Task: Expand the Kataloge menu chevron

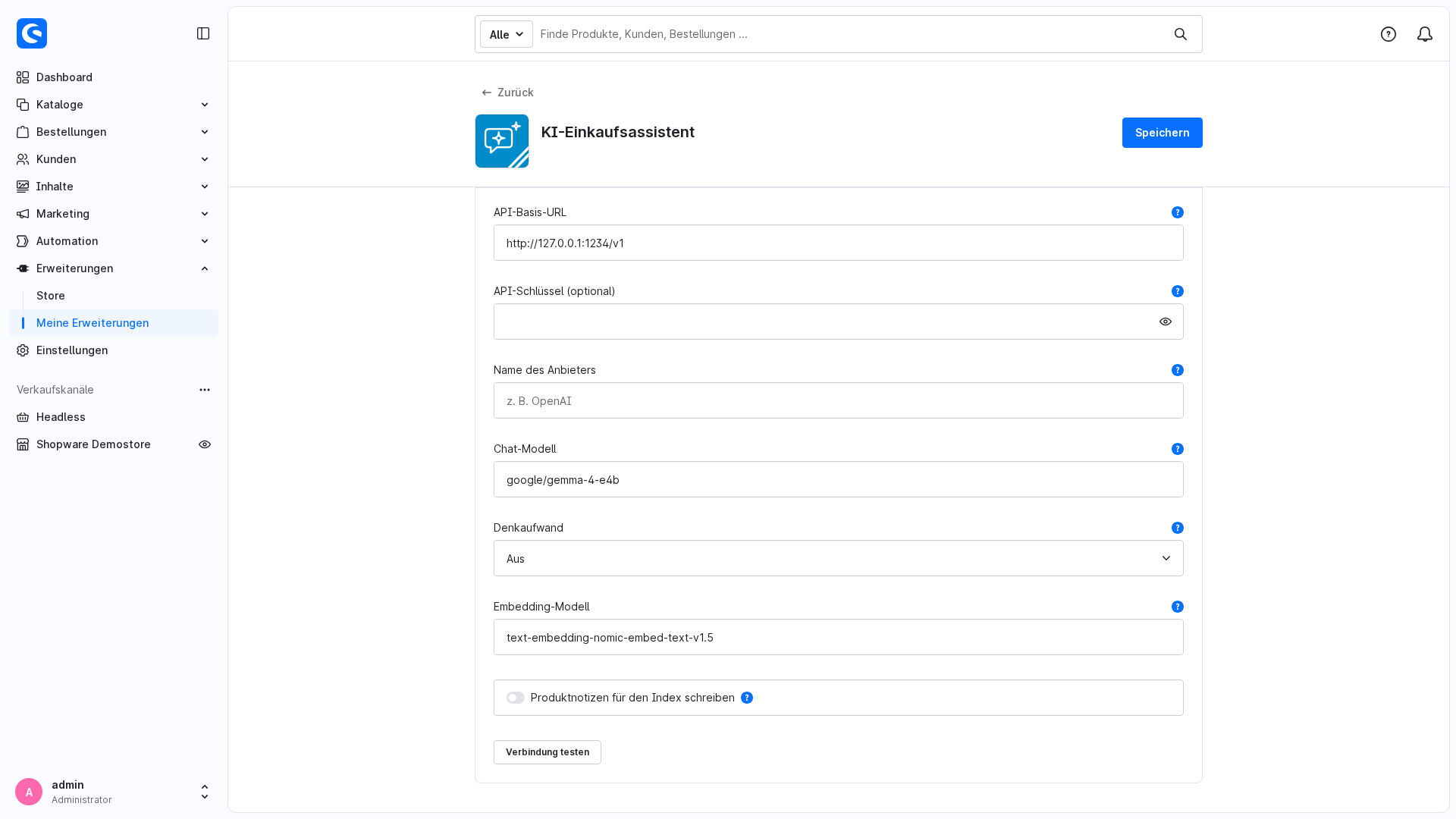Action: pyautogui.click(x=205, y=105)
